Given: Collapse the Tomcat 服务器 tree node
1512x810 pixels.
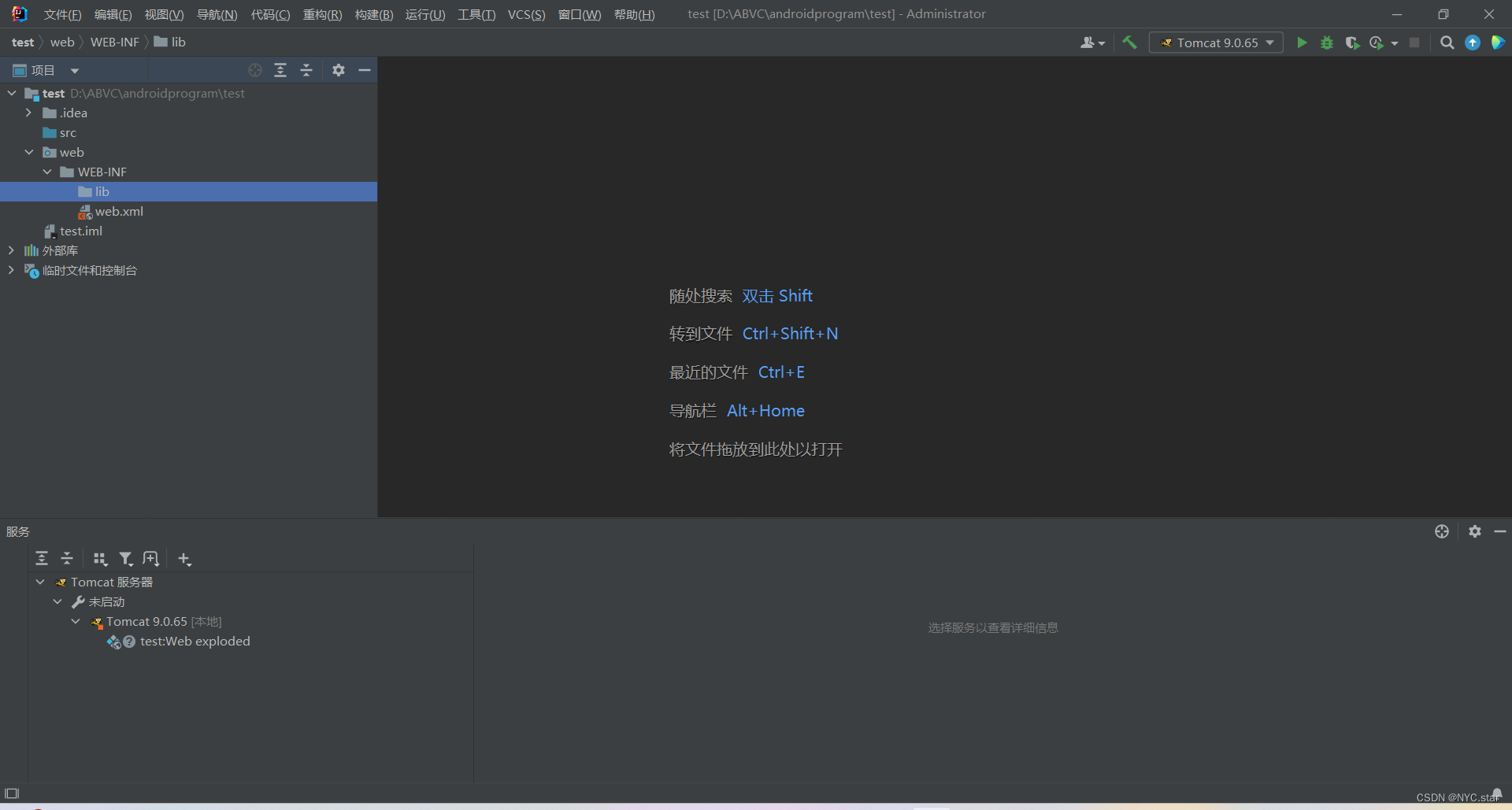Looking at the screenshot, I should 39,582.
